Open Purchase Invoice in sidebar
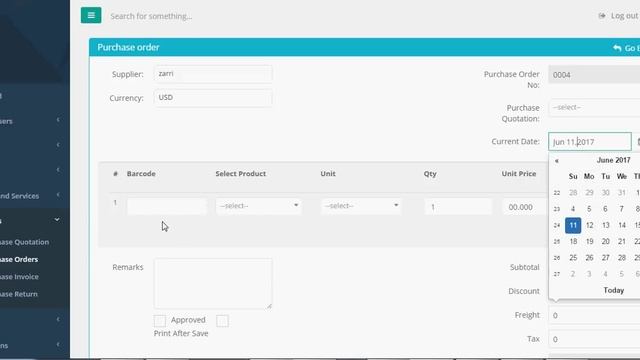The height and width of the screenshot is (360, 640). tap(20, 277)
